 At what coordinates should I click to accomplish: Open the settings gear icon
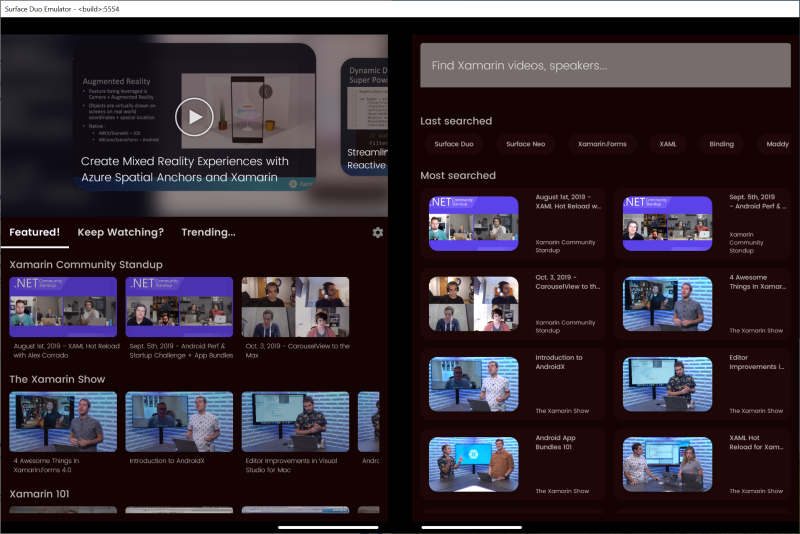[x=377, y=232]
